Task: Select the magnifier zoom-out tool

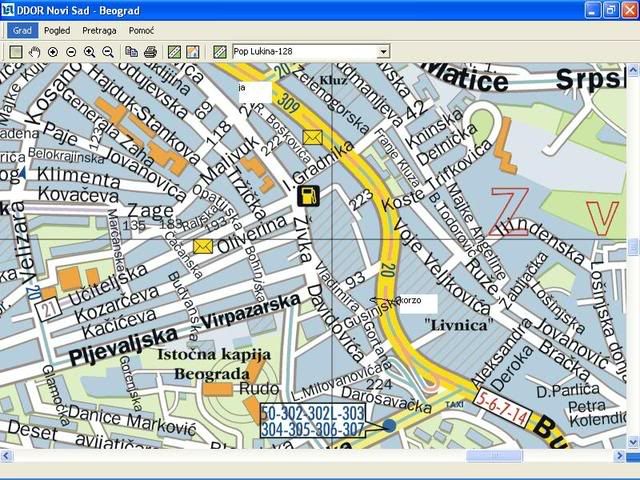Action: pyautogui.click(x=108, y=51)
